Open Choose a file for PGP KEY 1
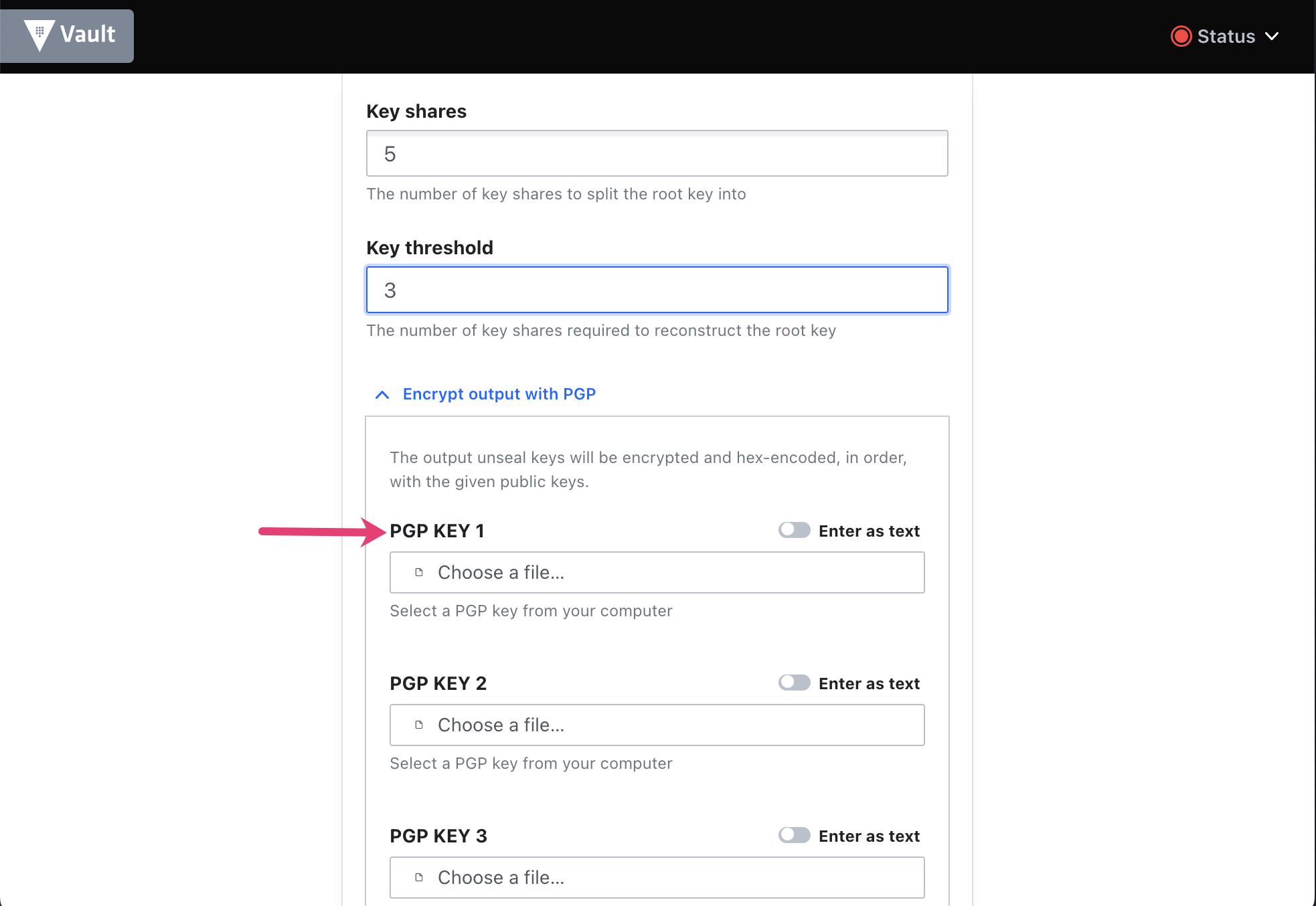The image size is (1316, 906). [x=657, y=572]
